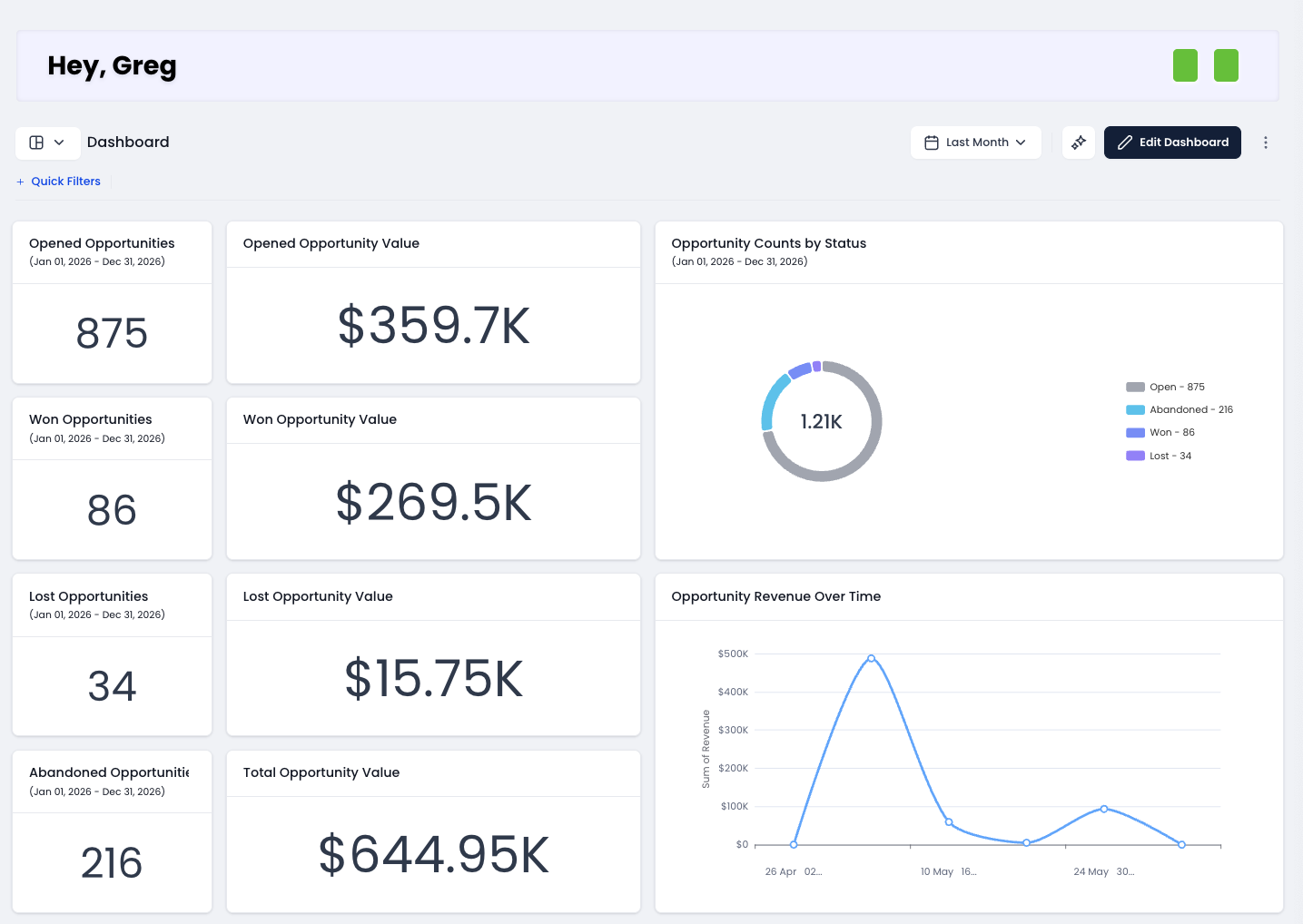The width and height of the screenshot is (1303, 924).
Task: Click the $500K y-axis label
Action: click(733, 654)
